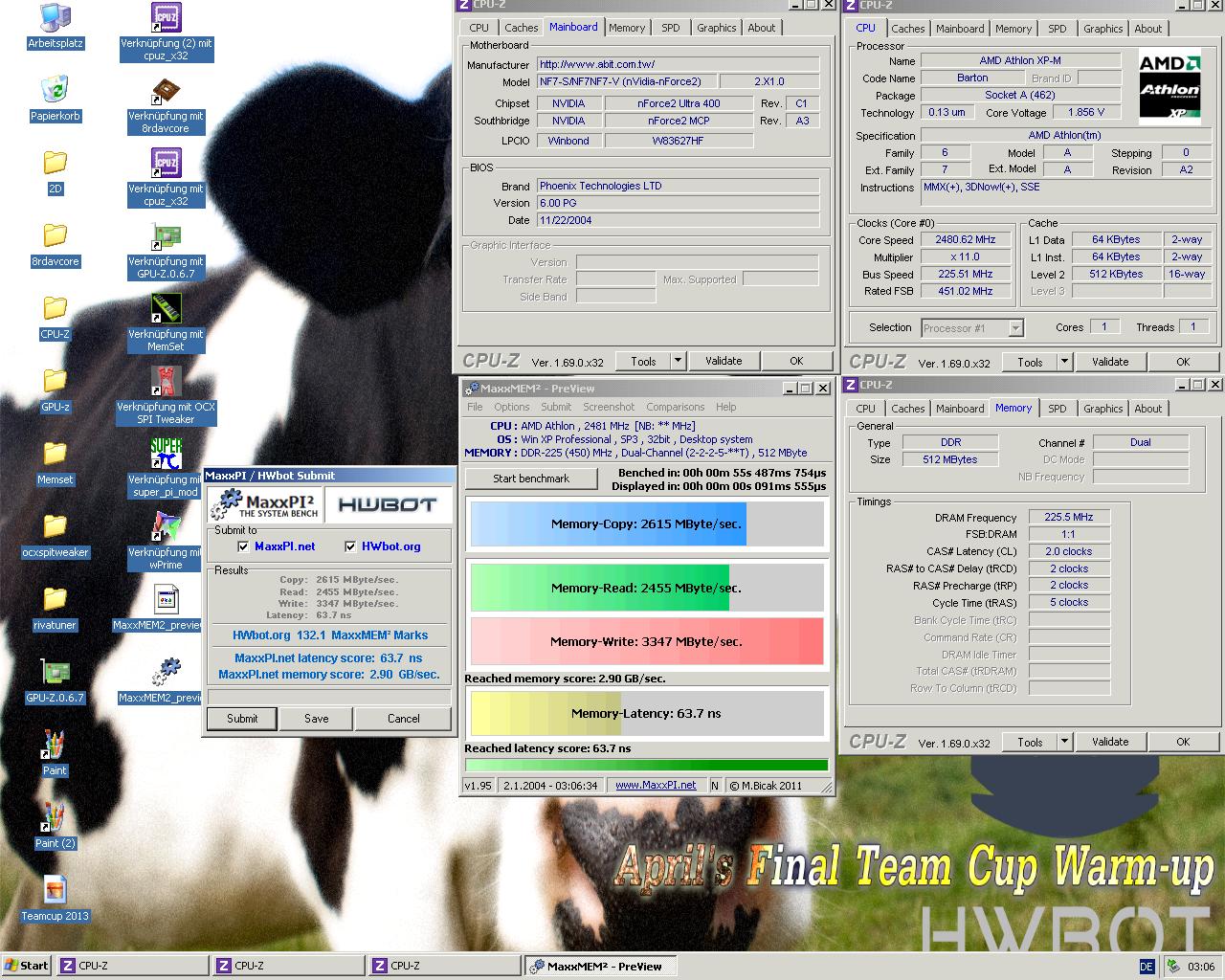Click the DE language indicator in tray
This screenshot has width=1225, height=980.
(1147, 967)
